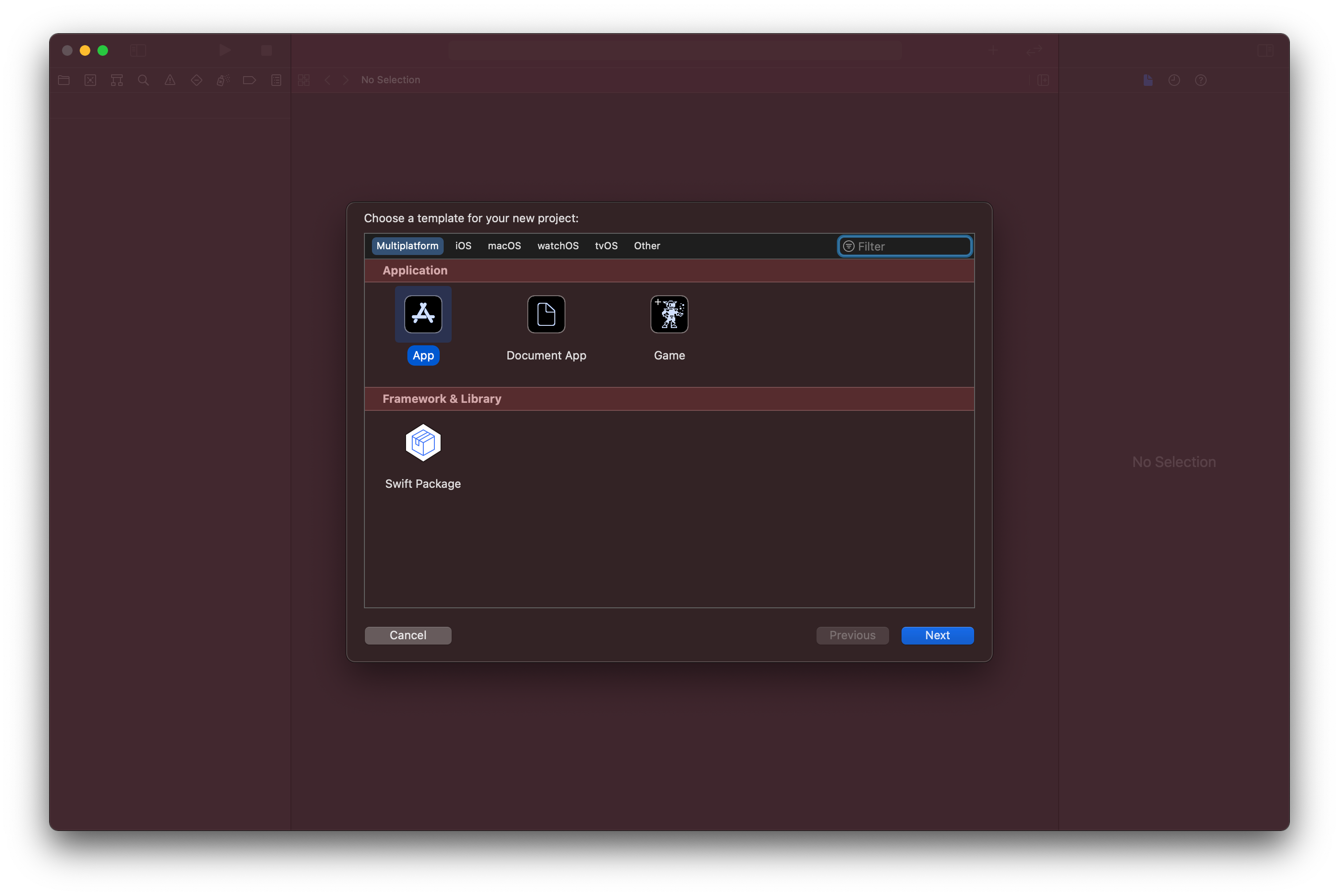Screen dimensions: 1339x896
Task: Open the Other tab
Action: pyautogui.click(x=646, y=246)
